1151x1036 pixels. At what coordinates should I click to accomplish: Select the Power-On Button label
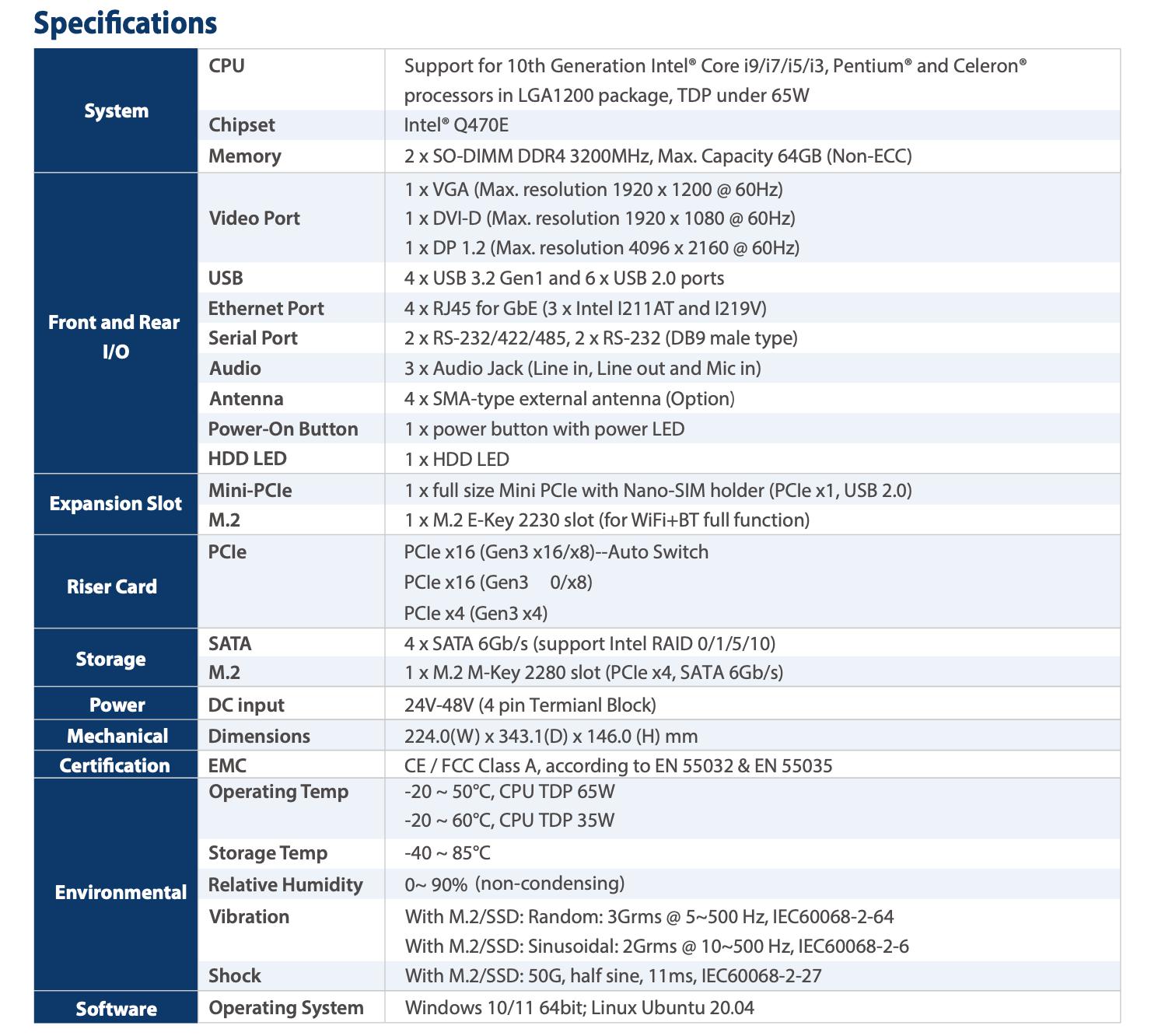pos(283,429)
